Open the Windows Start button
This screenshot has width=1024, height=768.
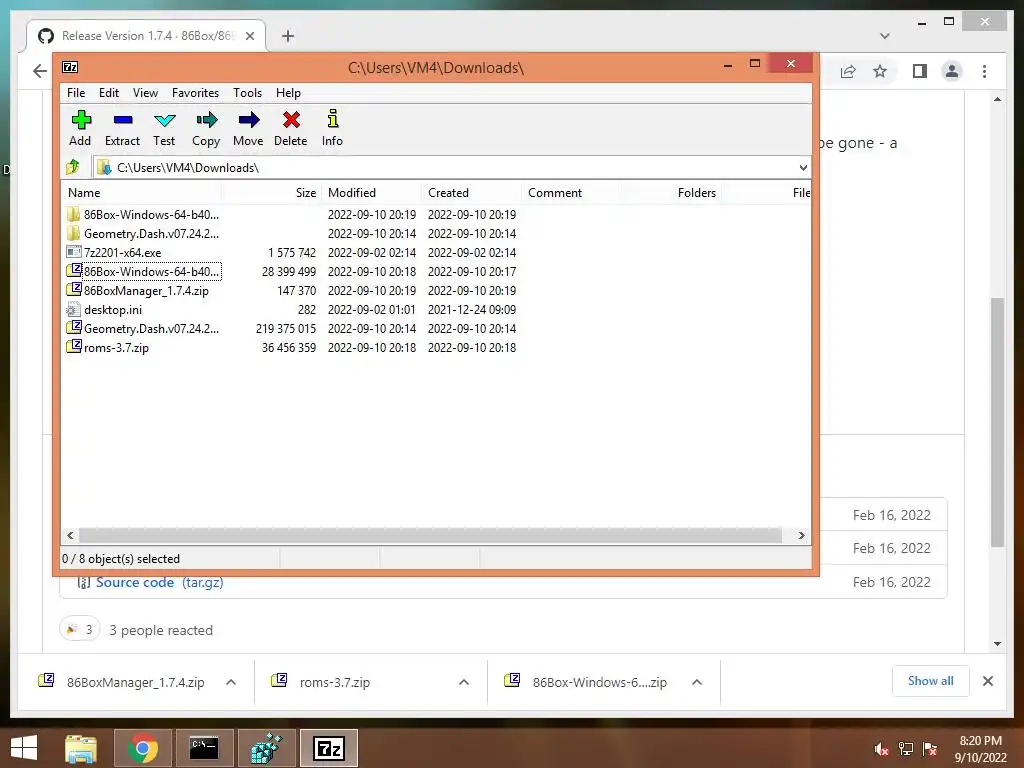click(24, 748)
